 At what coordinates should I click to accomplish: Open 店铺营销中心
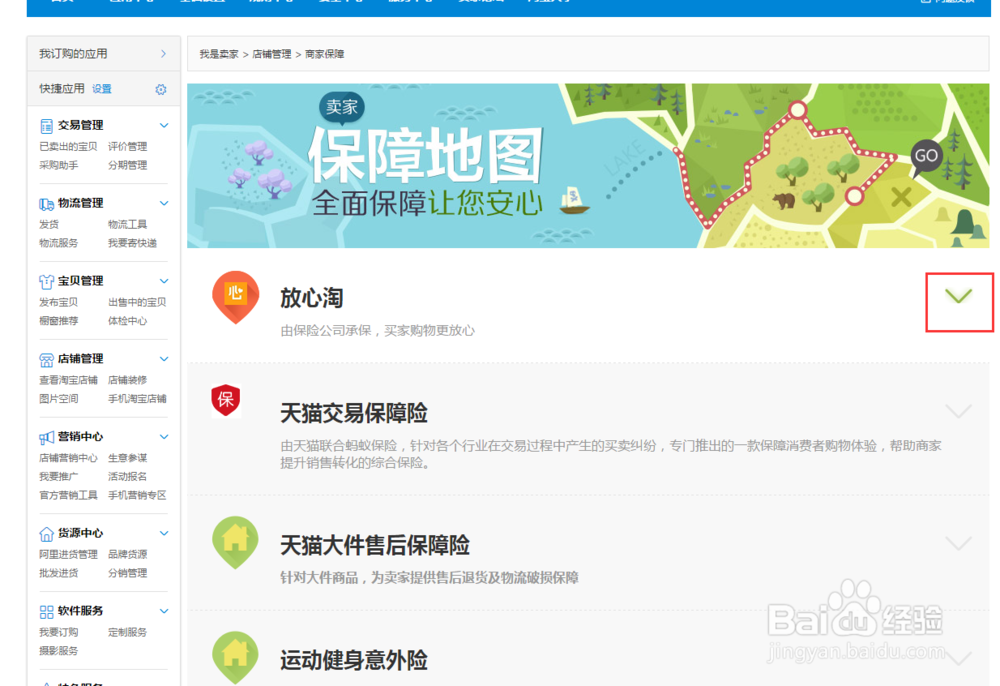(68, 458)
